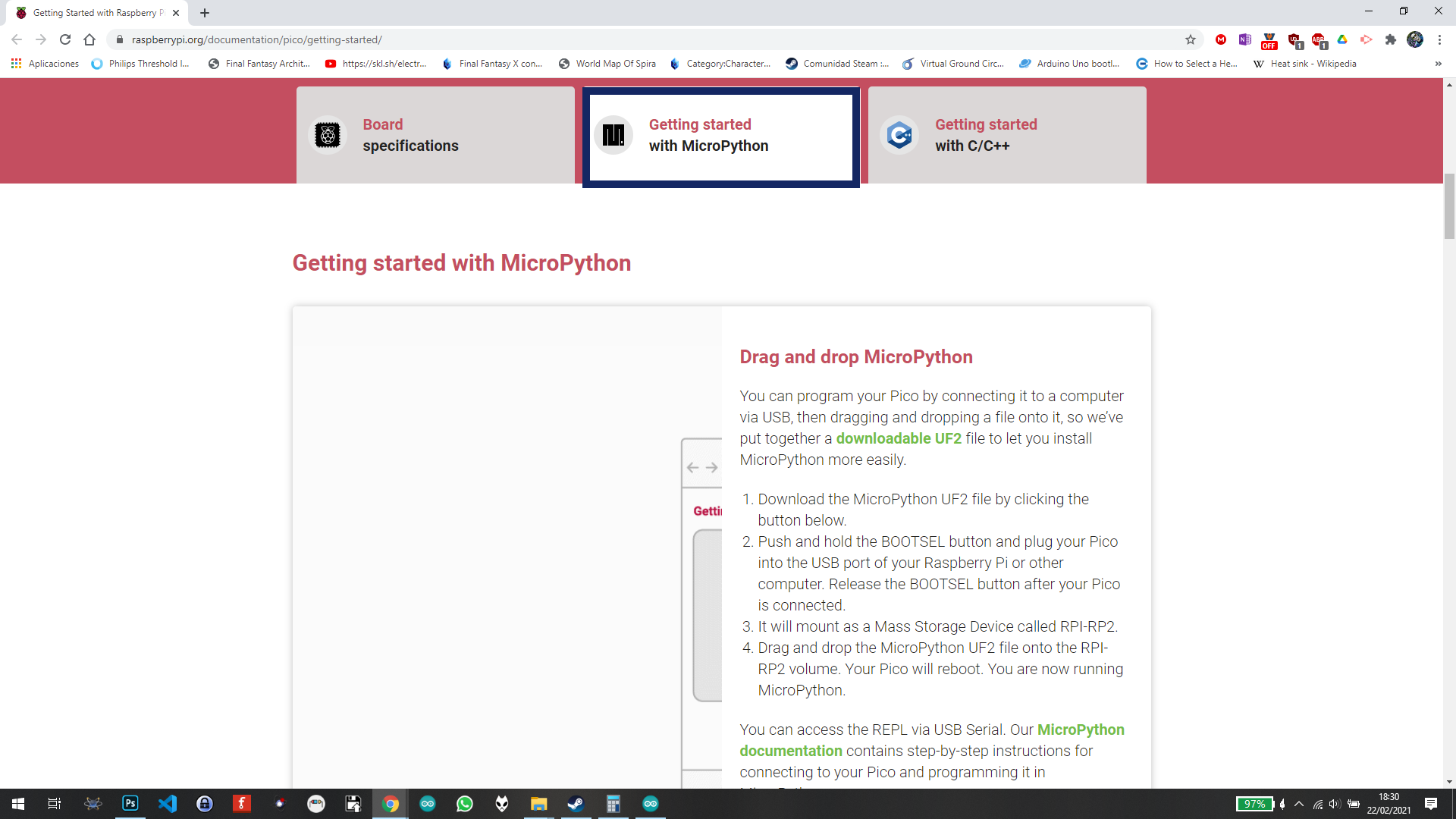This screenshot has height=819, width=1456.
Task: Open Task View in the taskbar
Action: click(55, 804)
